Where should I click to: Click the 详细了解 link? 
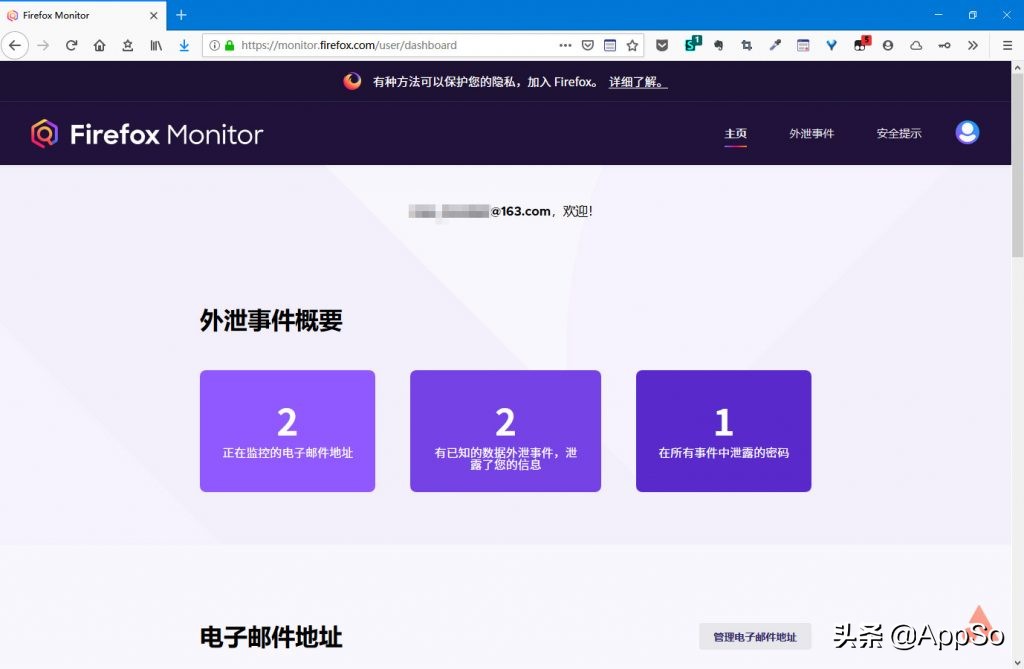click(635, 82)
